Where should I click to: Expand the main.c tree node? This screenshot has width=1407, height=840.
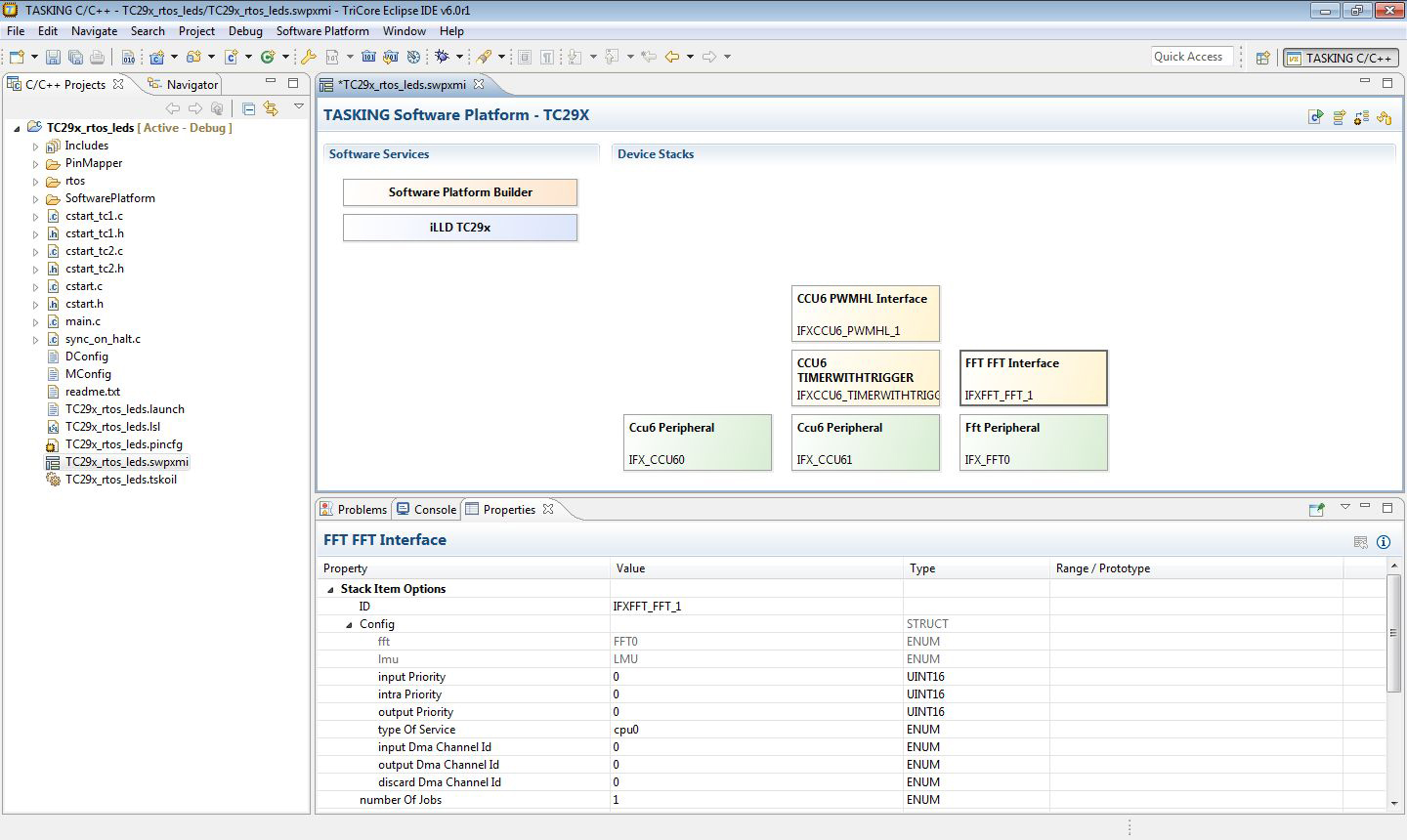tap(36, 322)
